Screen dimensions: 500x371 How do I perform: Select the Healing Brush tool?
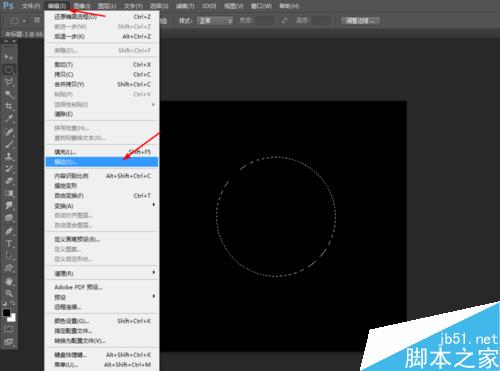(9, 132)
